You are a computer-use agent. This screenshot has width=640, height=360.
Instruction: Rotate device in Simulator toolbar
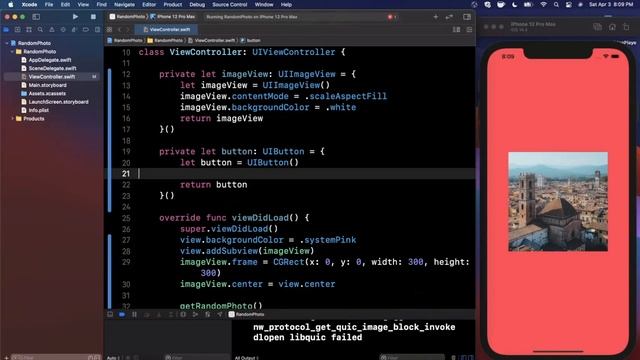click(x=626, y=27)
